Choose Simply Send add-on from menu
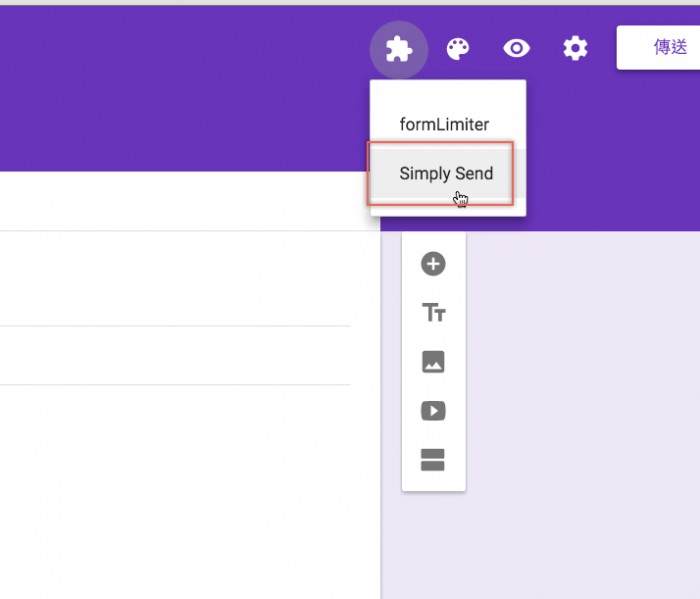Image resolution: width=700 pixels, height=599 pixels. click(448, 173)
